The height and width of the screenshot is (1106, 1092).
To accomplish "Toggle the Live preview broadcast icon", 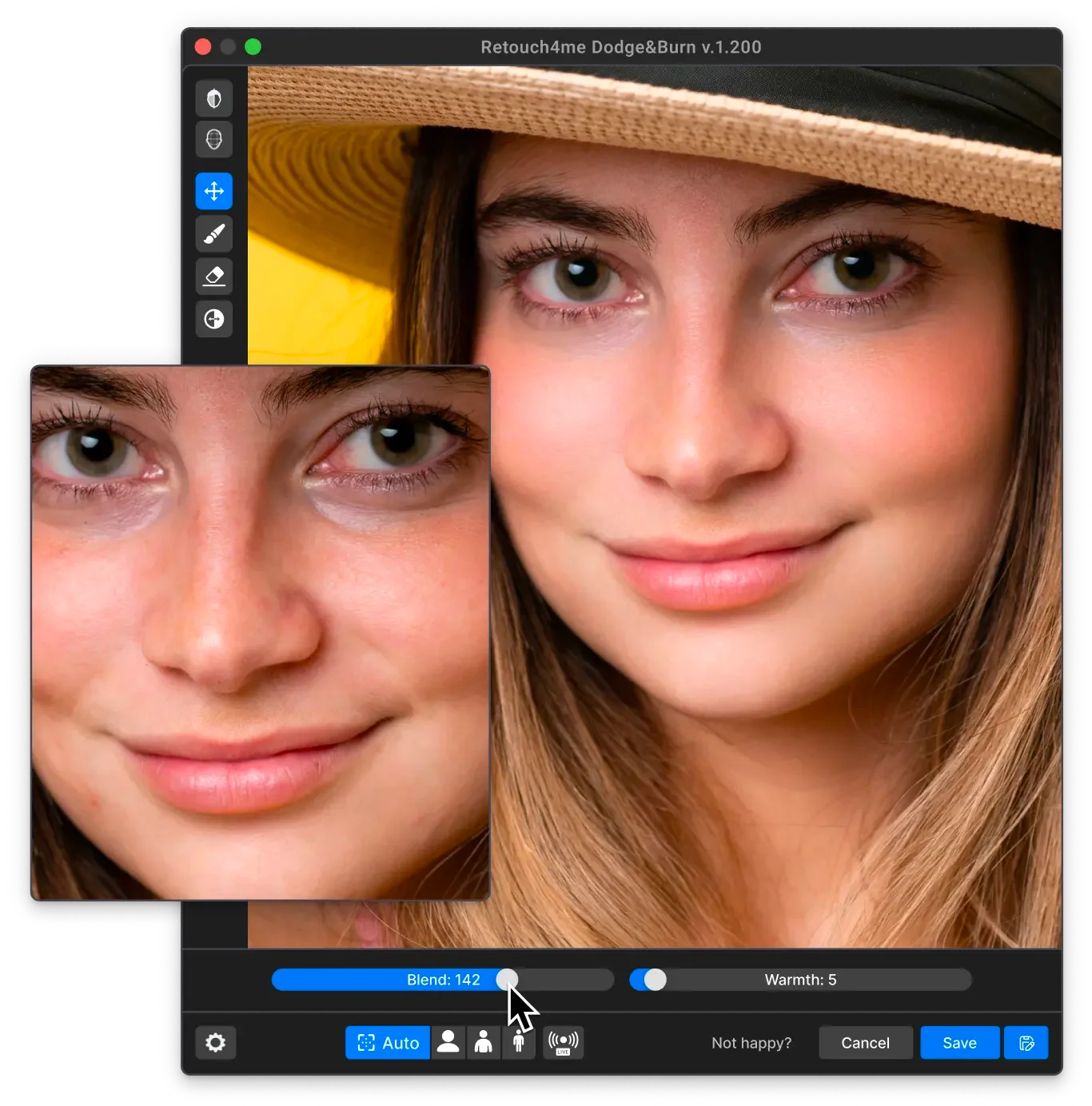I will click(x=563, y=1043).
